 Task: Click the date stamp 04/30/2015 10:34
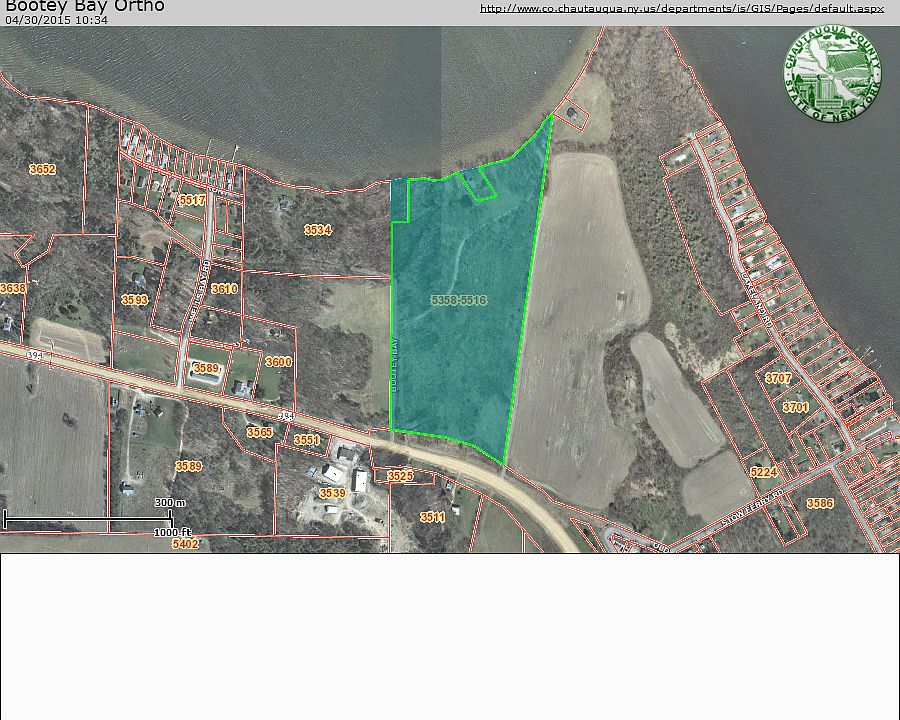(56, 20)
